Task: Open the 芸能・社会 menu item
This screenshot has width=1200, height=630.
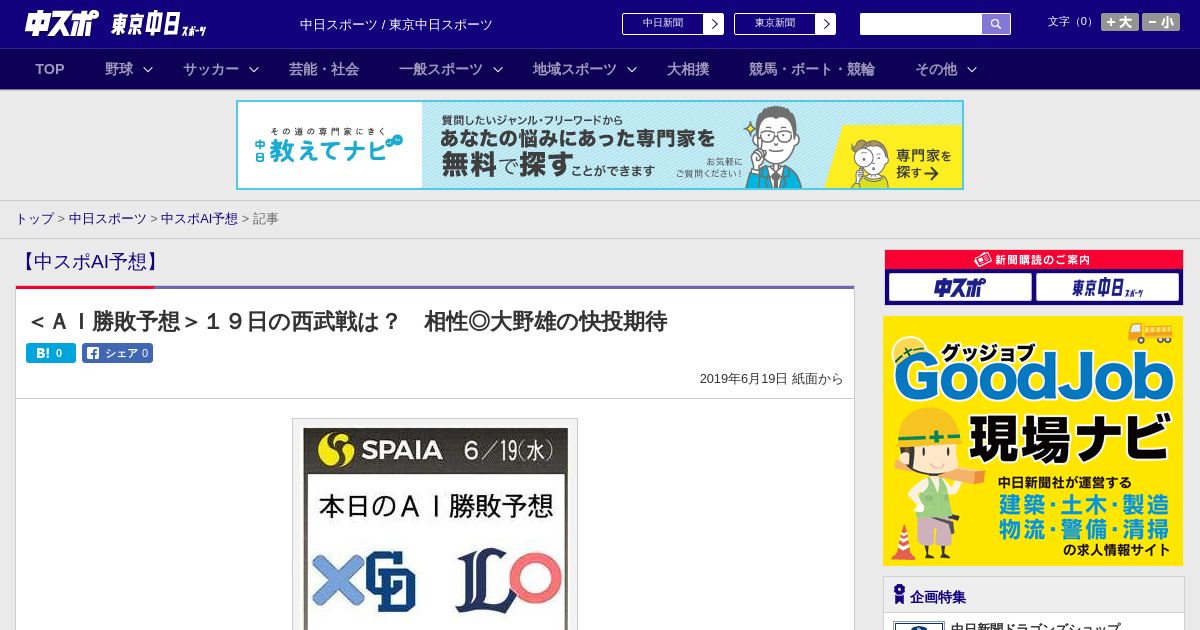Action: tap(324, 69)
